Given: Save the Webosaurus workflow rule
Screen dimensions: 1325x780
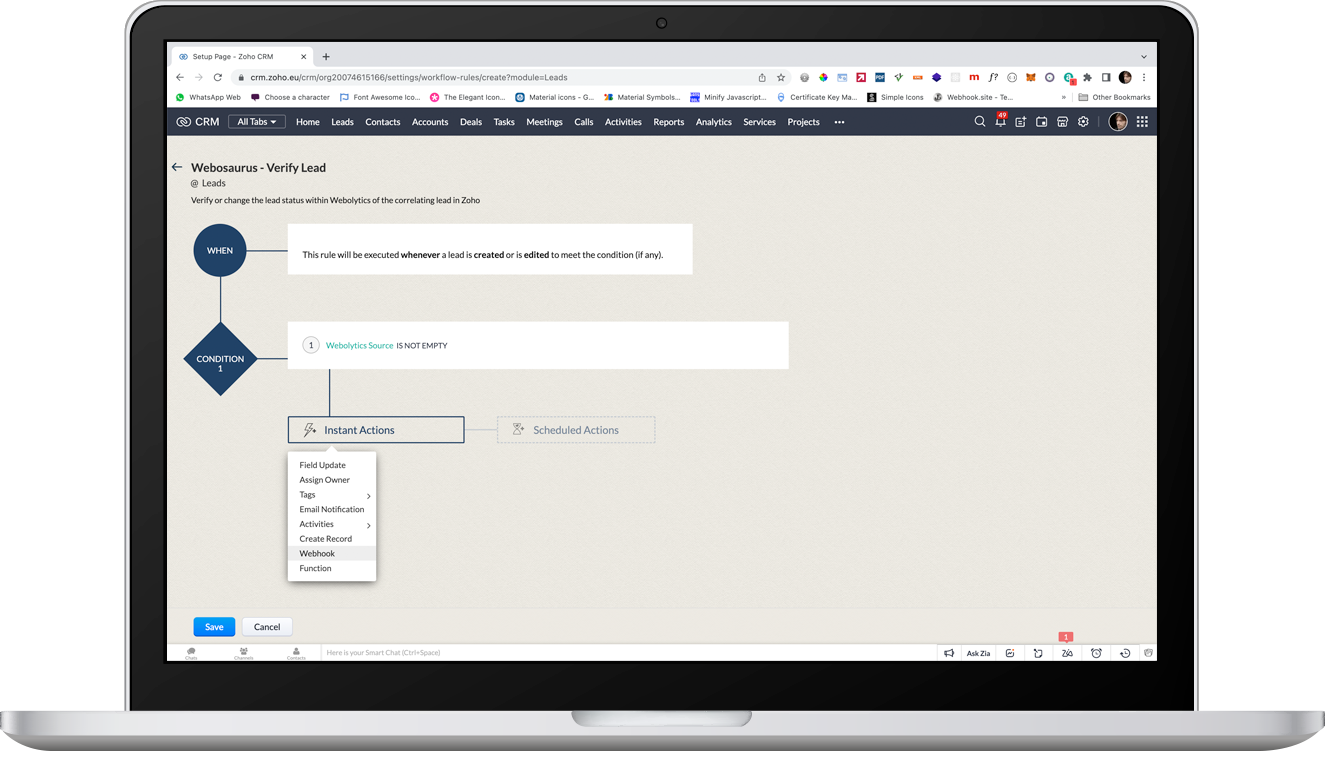Looking at the screenshot, I should [x=214, y=626].
